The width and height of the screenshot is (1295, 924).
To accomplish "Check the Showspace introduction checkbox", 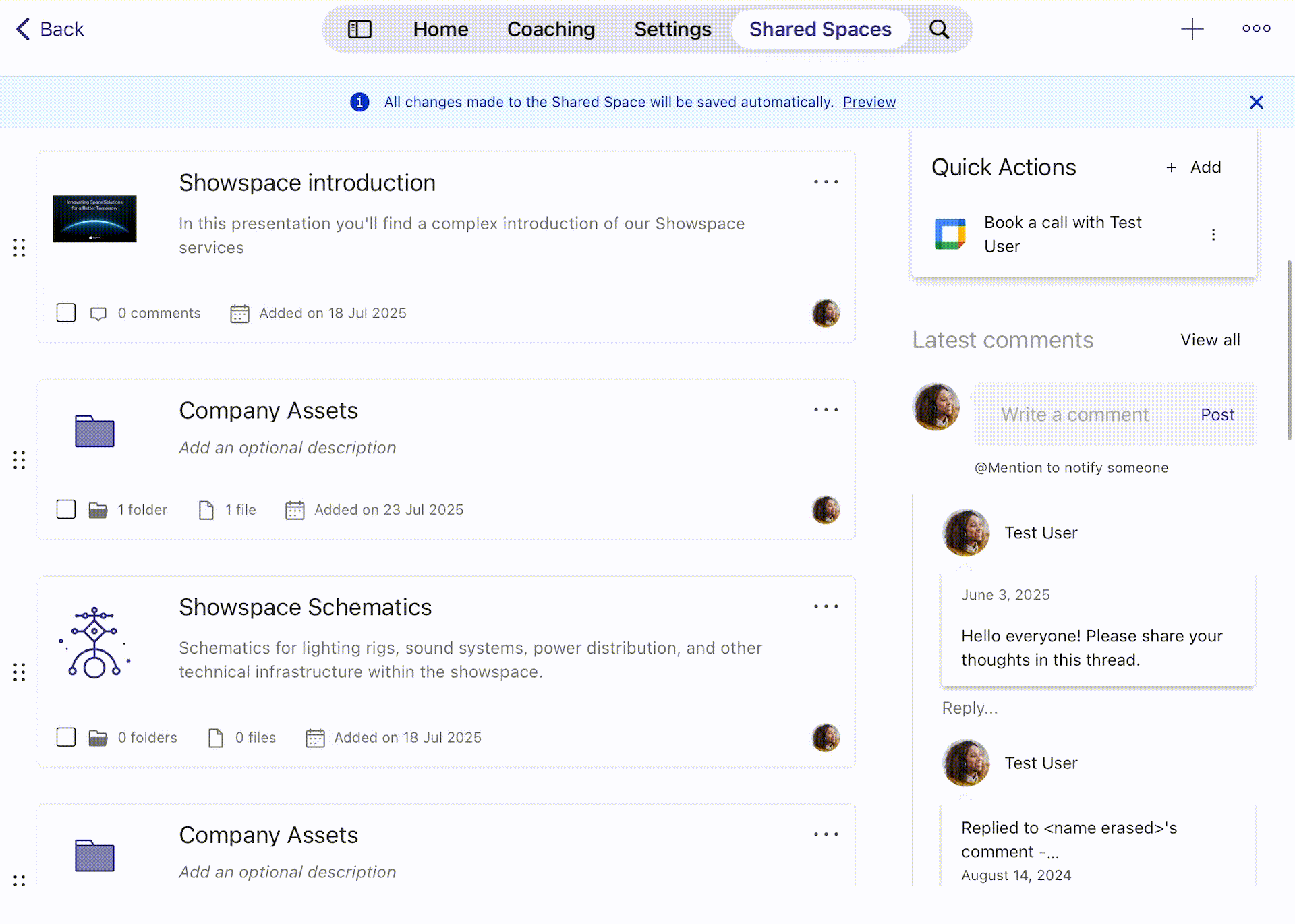I will click(66, 313).
